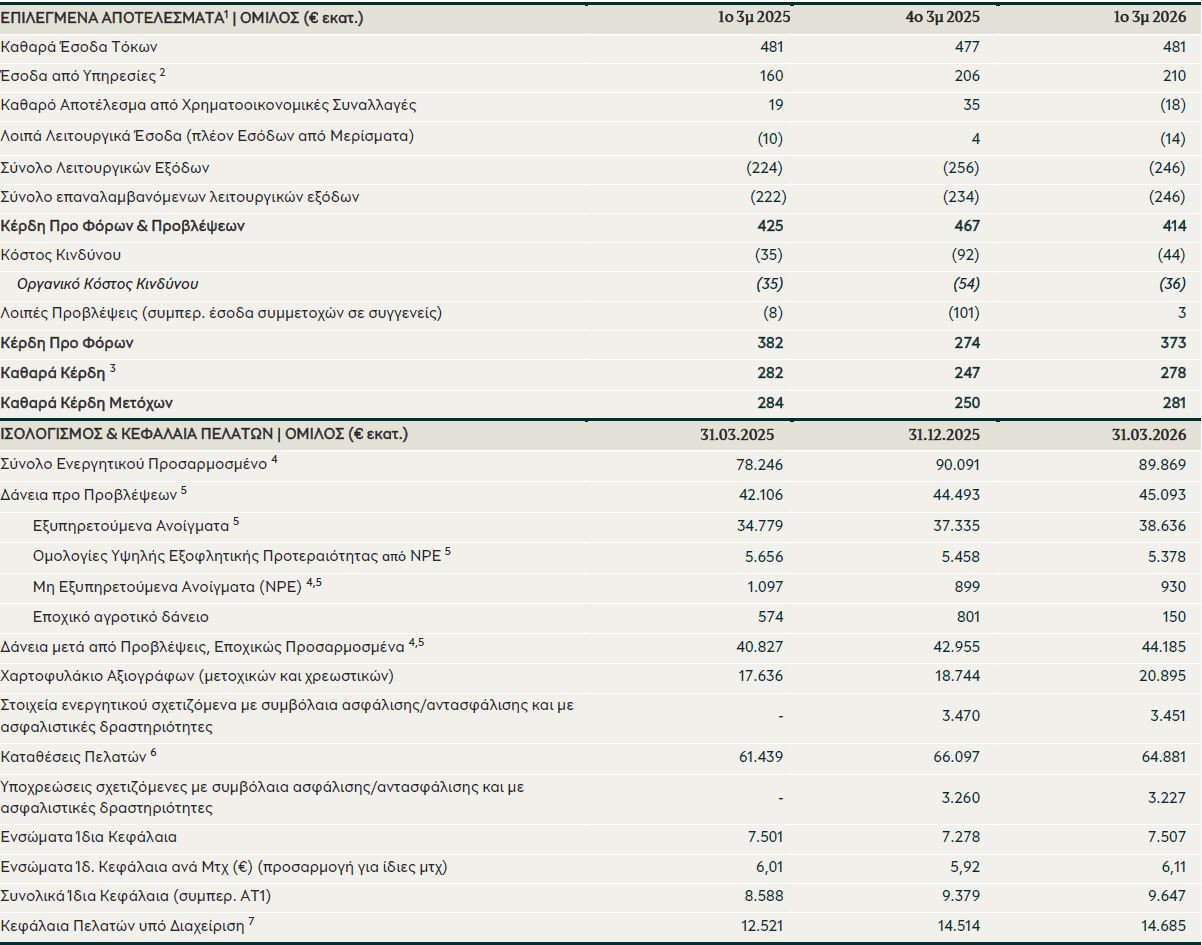Click the 6,11 tangible equity per share value
The image size is (1202, 945).
tap(1170, 867)
